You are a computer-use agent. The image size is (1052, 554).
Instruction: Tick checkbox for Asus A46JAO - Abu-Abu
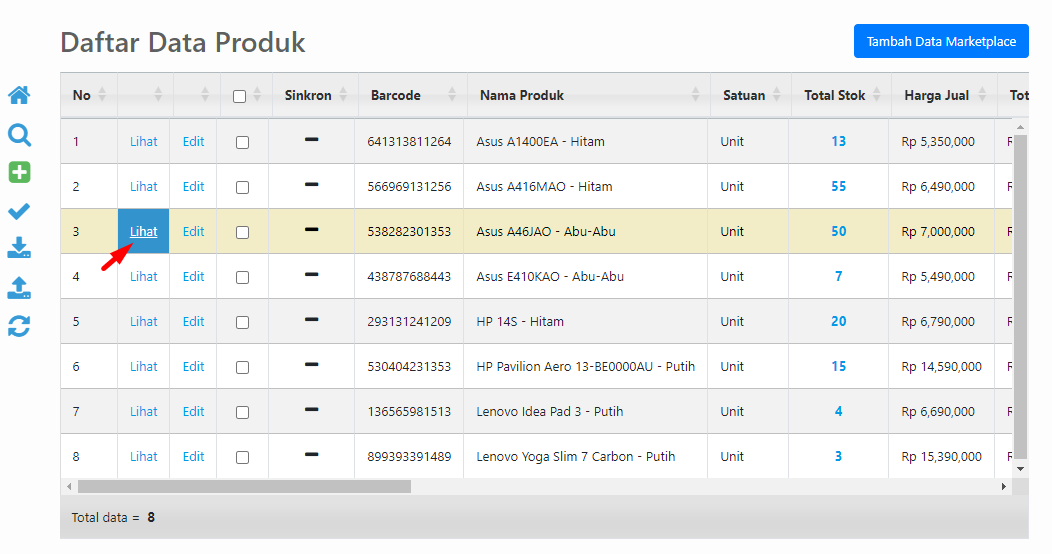(x=243, y=232)
